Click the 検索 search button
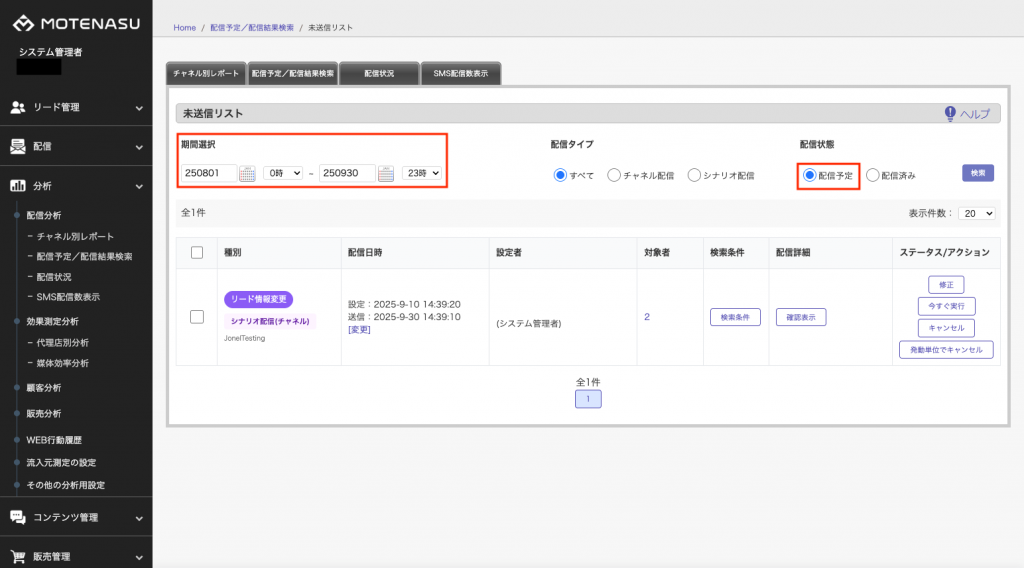Image resolution: width=1024 pixels, height=568 pixels. [978, 173]
